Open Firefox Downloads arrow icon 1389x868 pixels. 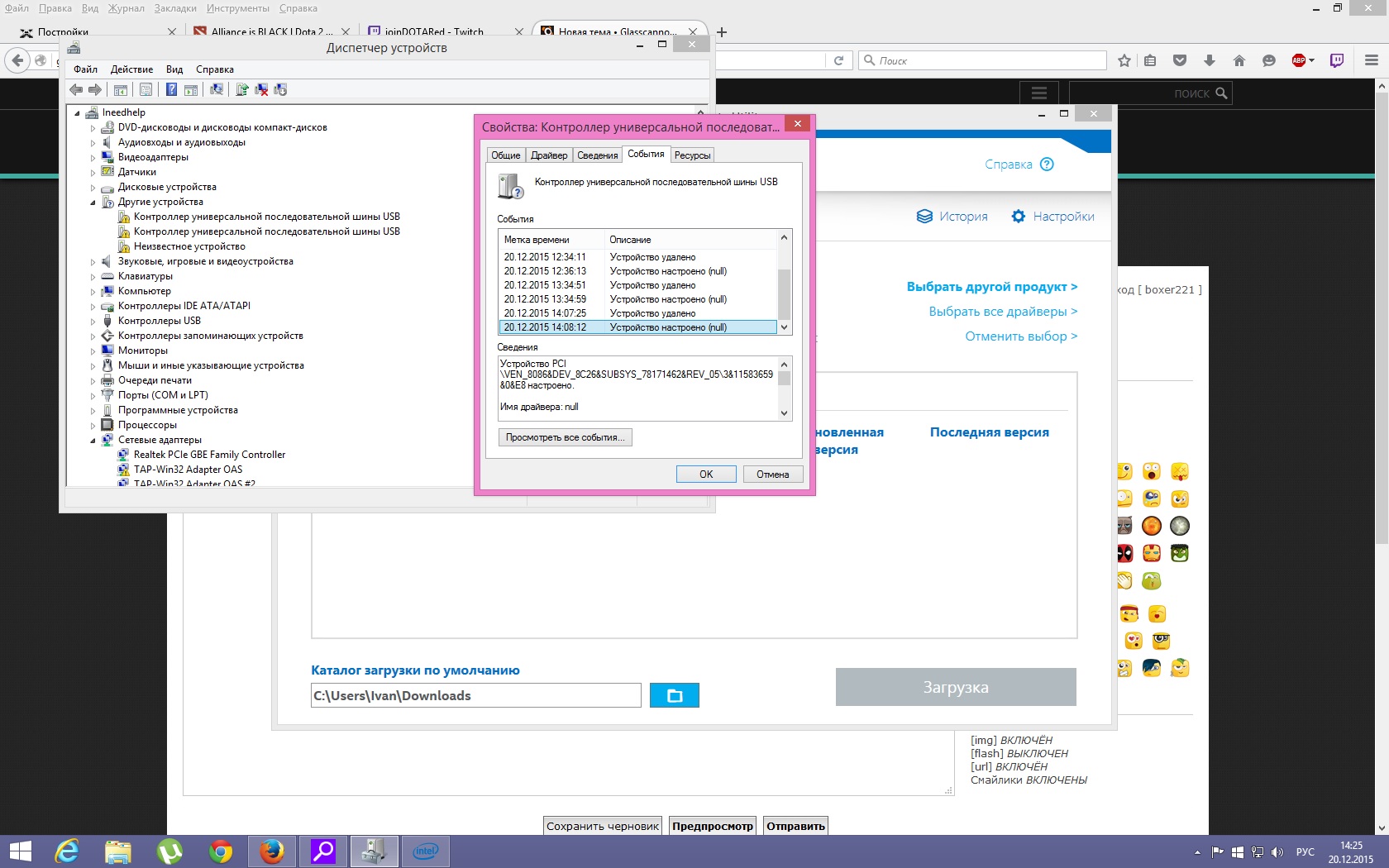(1209, 60)
